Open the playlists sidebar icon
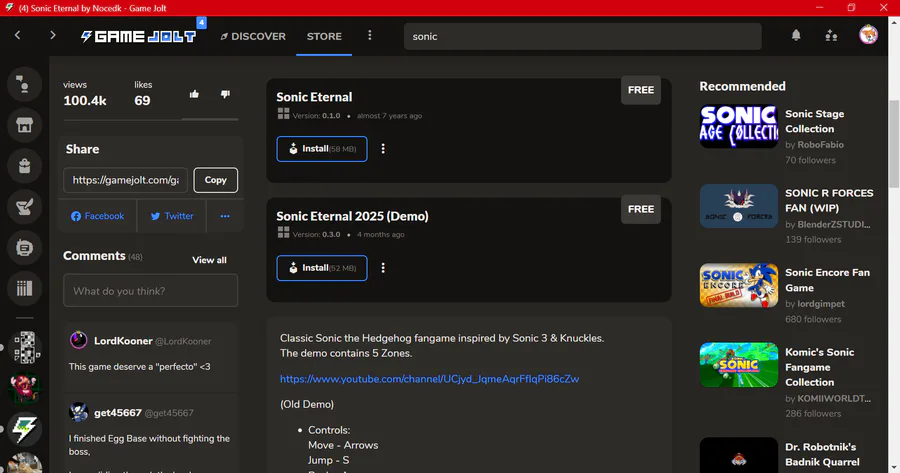The height and width of the screenshot is (473, 900). click(x=24, y=247)
